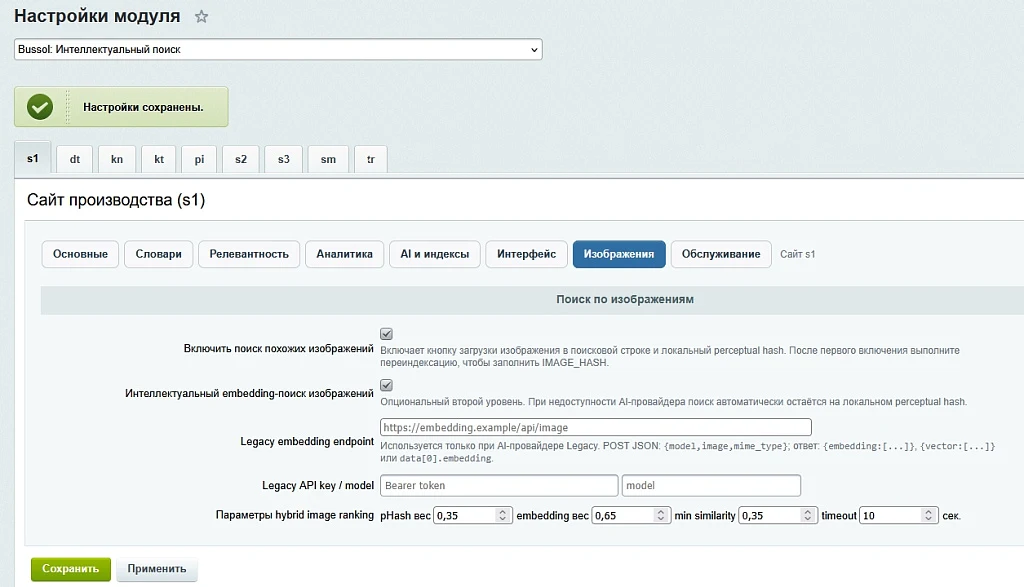1024x587 pixels.
Task: Click the green checkmark success icon
Action: [40, 107]
